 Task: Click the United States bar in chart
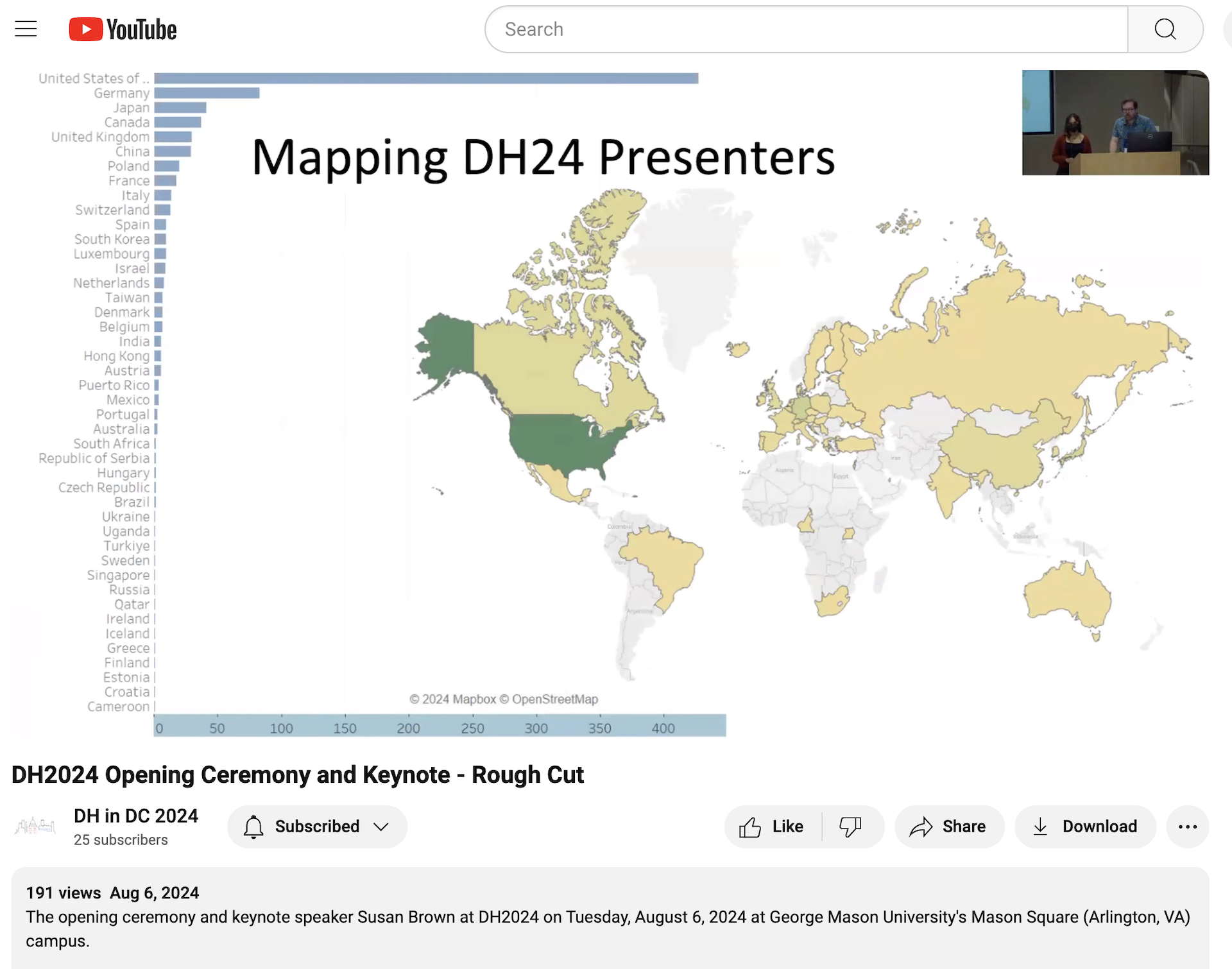click(425, 78)
